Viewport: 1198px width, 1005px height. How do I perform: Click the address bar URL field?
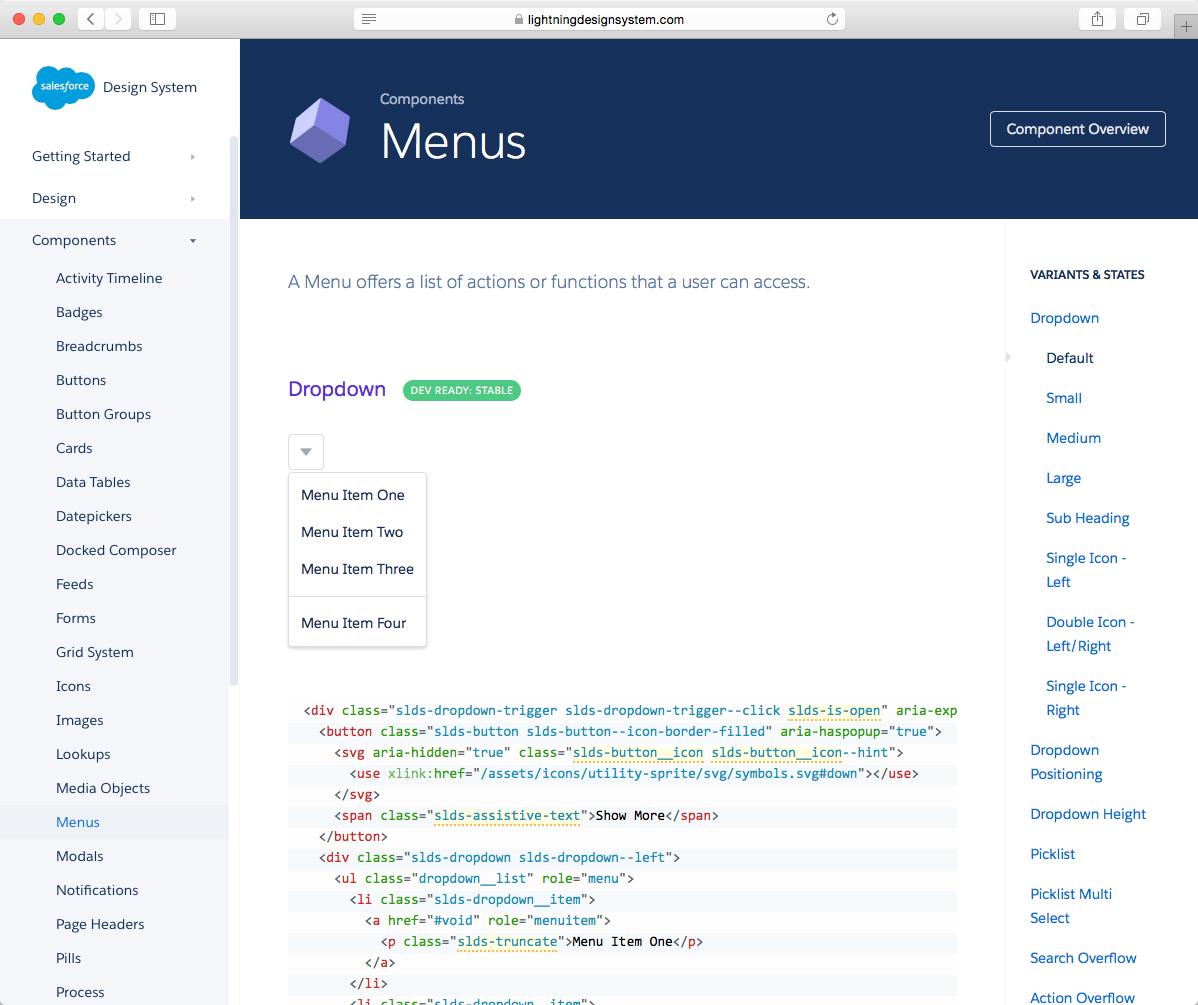pos(600,19)
